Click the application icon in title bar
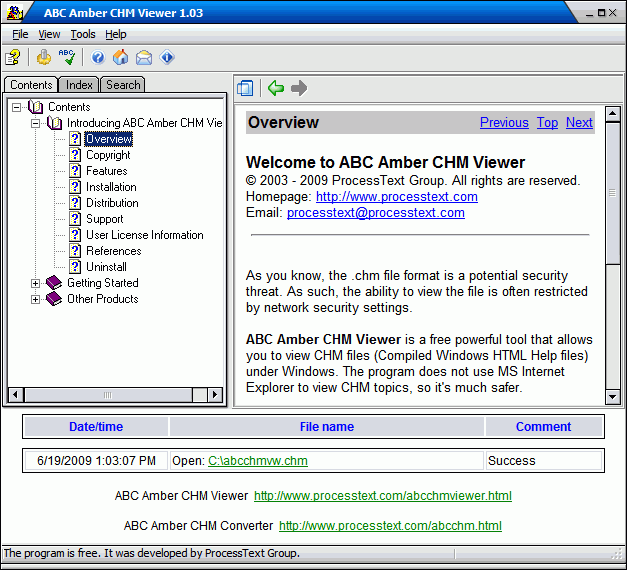The width and height of the screenshot is (627, 570). [x=14, y=12]
